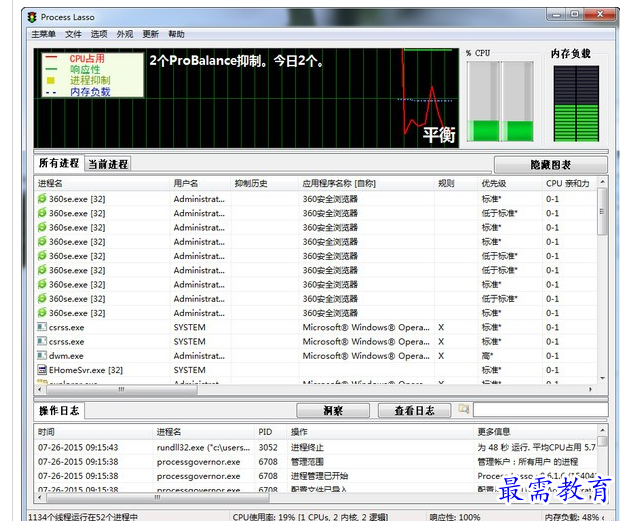
Task: Open the 选项 menu
Action: tap(99, 34)
